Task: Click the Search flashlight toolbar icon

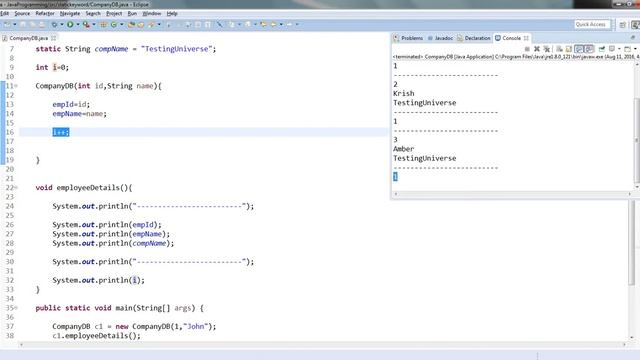Action: click(x=151, y=24)
